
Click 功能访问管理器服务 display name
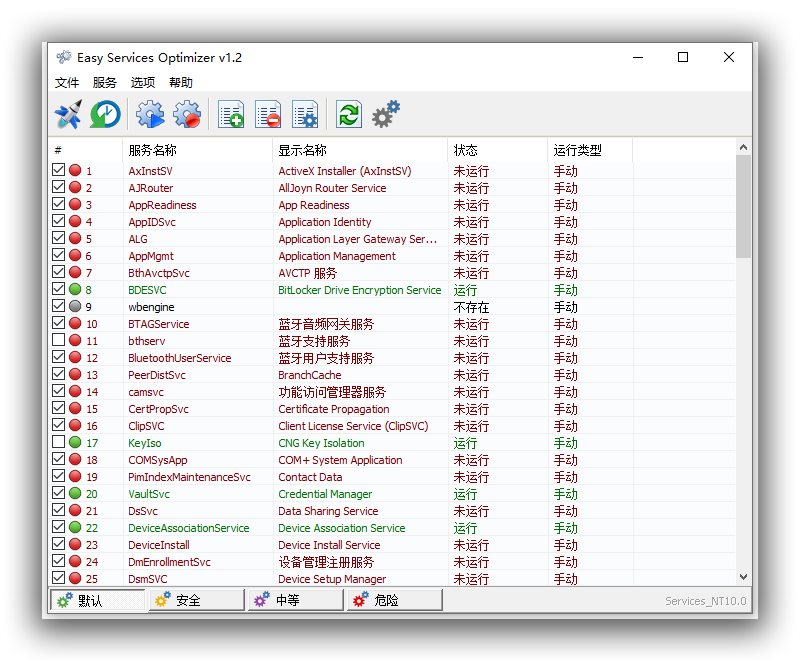click(x=332, y=392)
